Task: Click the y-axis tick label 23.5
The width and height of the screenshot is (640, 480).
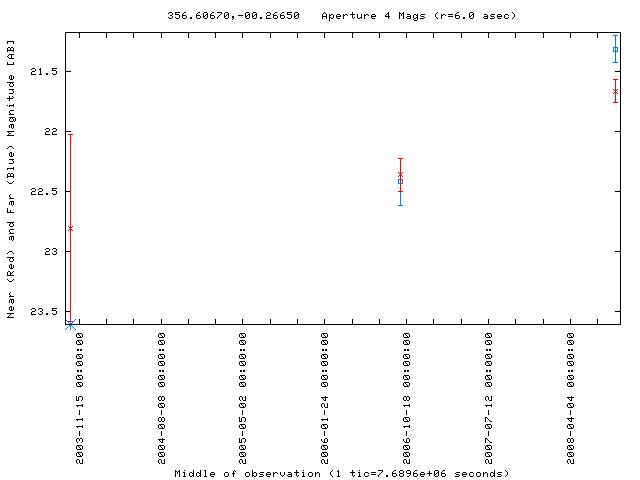Action: (x=44, y=311)
